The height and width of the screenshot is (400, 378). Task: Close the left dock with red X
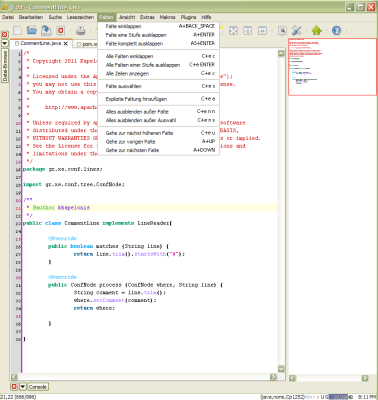5,35
